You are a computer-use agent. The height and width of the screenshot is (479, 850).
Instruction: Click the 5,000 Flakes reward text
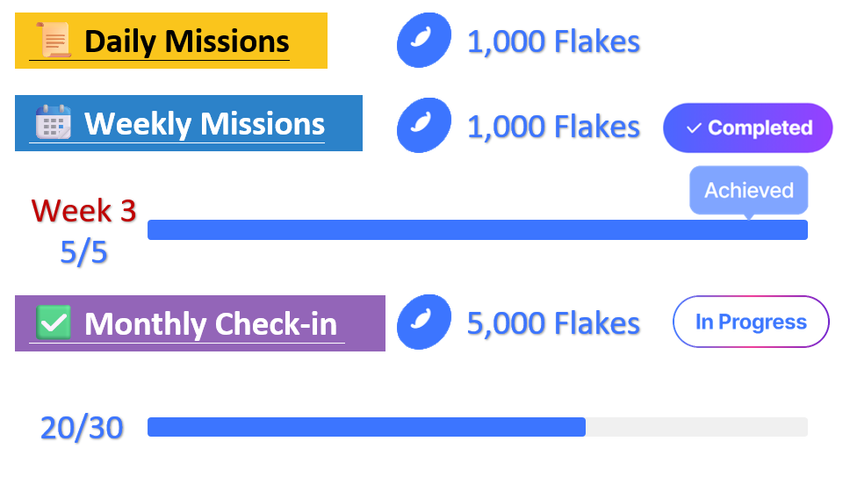point(553,323)
